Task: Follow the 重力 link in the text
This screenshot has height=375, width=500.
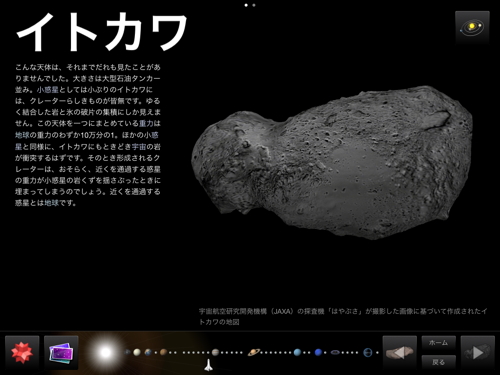Action: point(146,124)
